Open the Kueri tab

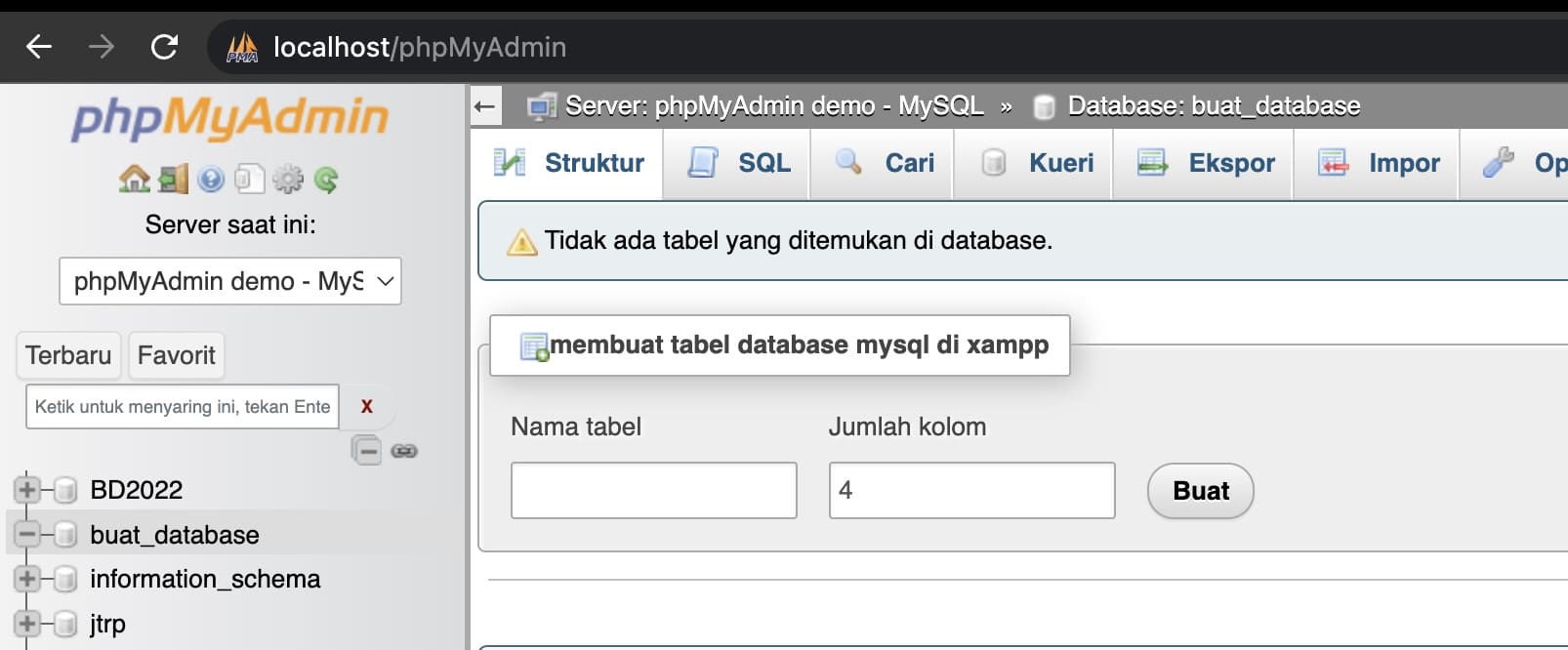pyautogui.click(x=1034, y=163)
